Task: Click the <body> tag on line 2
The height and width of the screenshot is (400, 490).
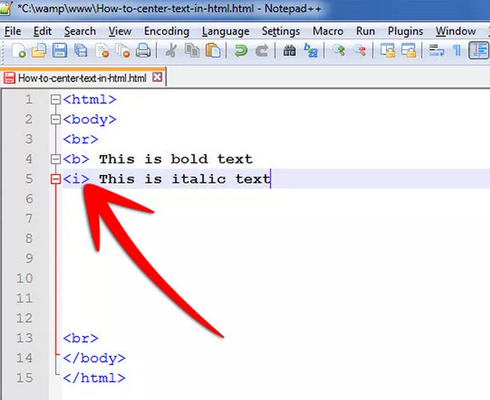Action: [90, 120]
